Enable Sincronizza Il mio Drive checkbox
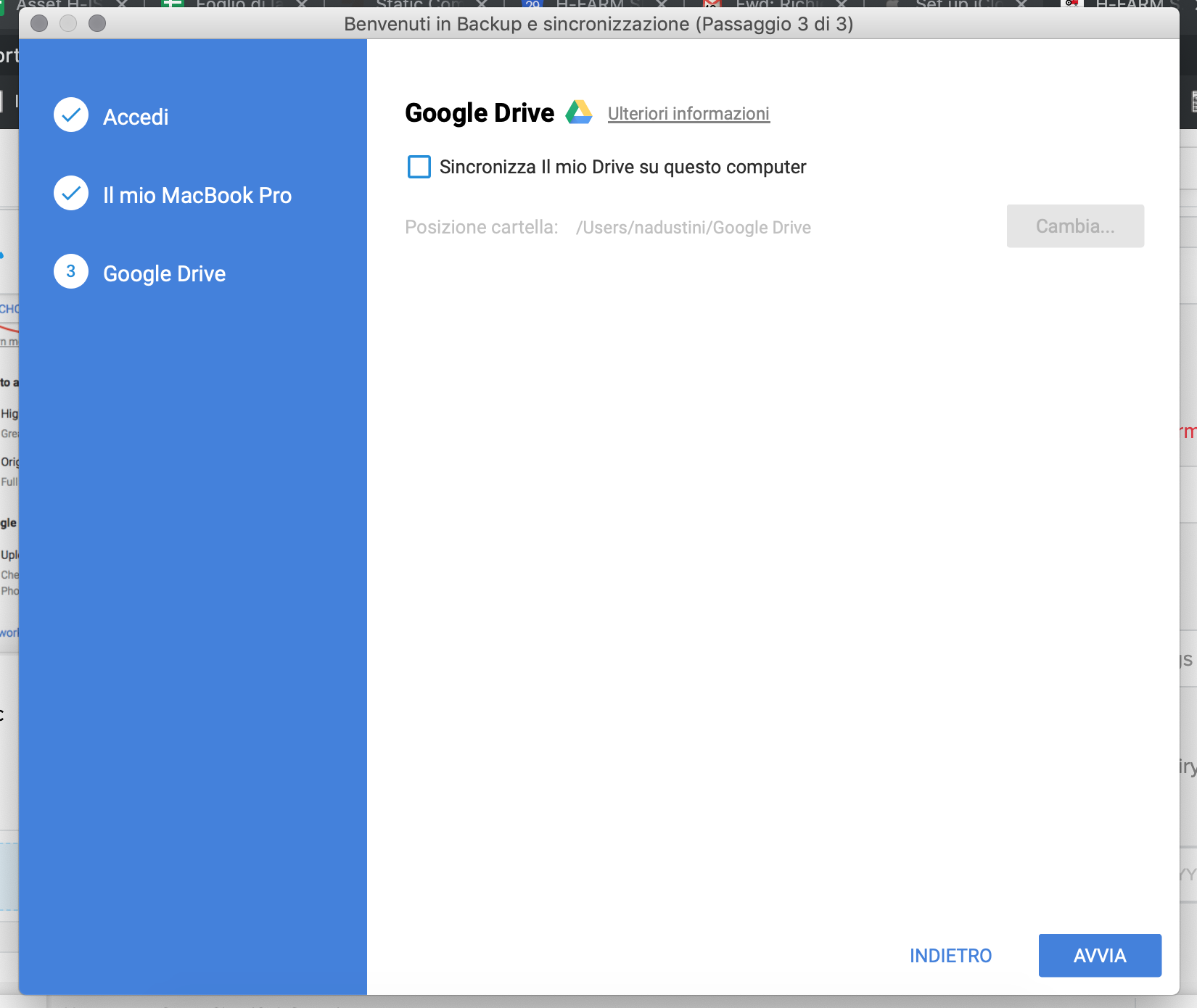This screenshot has height=1008, width=1197. coord(419,167)
